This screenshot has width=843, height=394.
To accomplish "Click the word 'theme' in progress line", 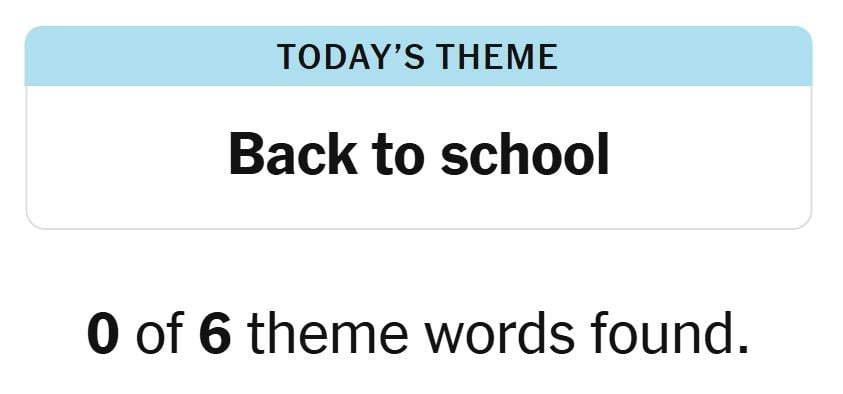I will pos(329,334).
